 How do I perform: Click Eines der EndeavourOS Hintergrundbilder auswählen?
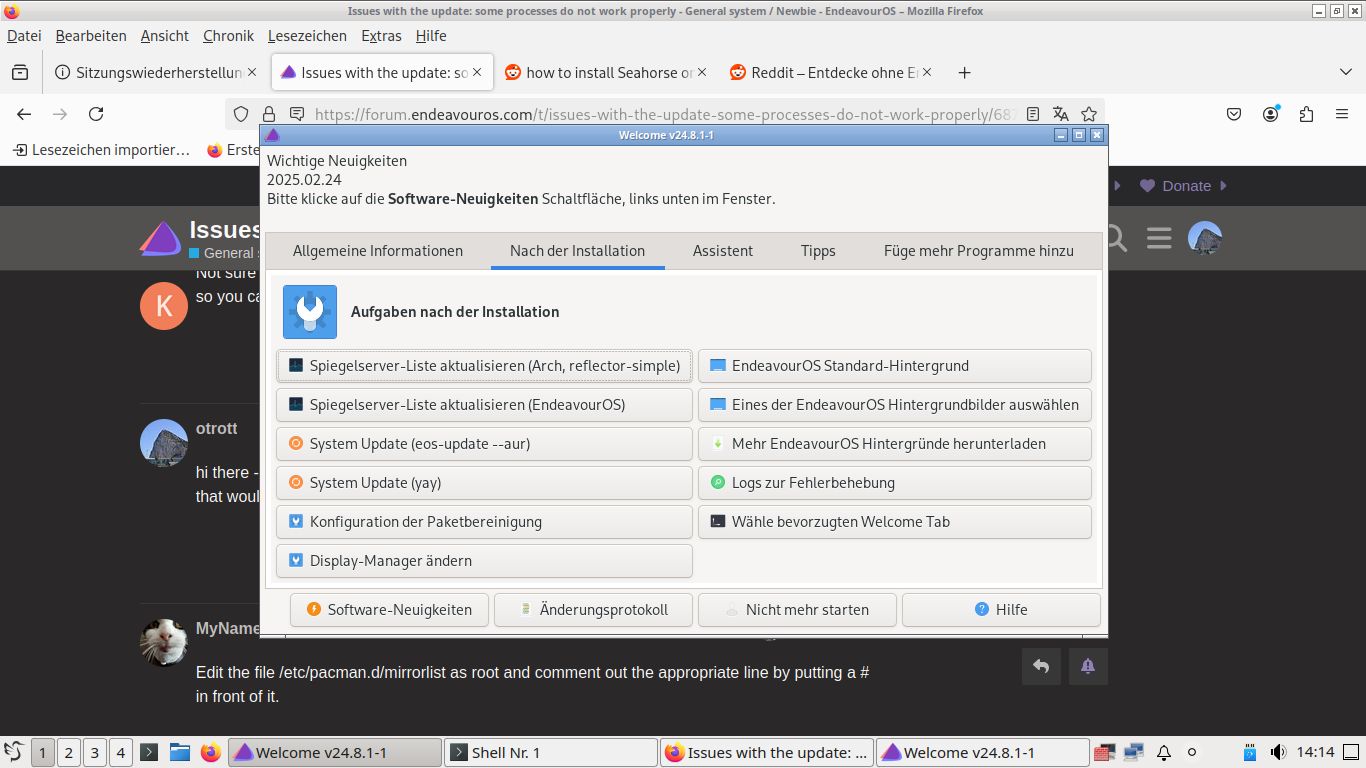point(895,405)
